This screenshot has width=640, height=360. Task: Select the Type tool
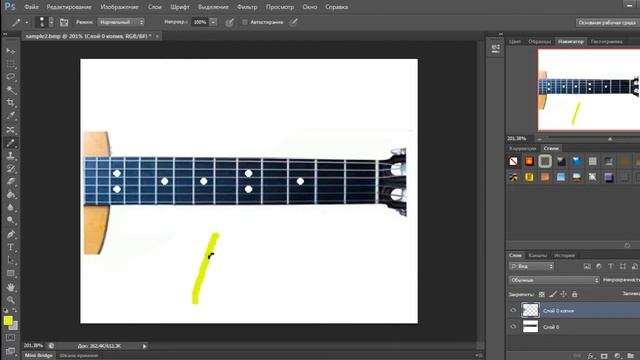11,247
